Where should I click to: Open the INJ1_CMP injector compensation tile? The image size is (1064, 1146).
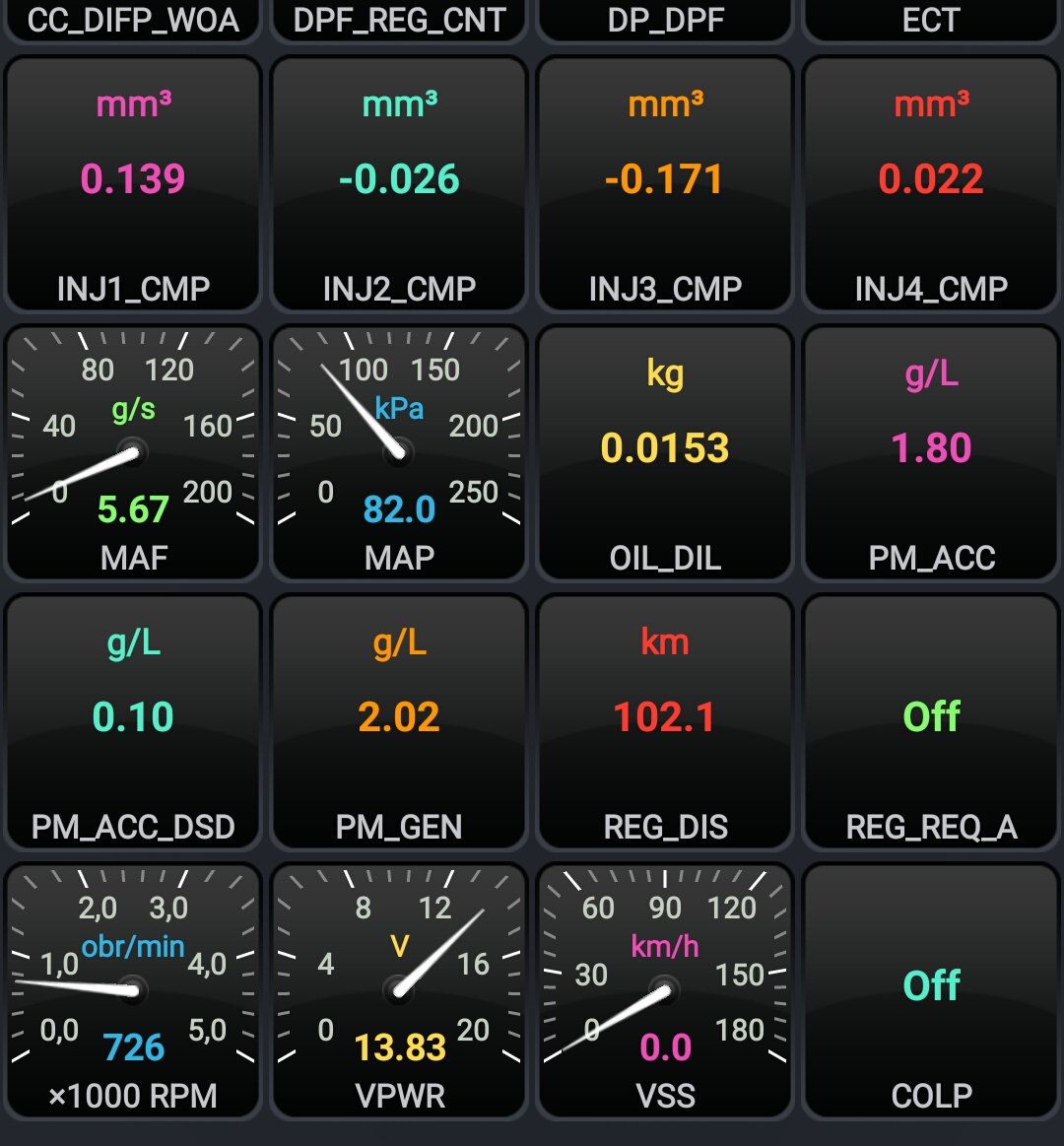point(133,184)
